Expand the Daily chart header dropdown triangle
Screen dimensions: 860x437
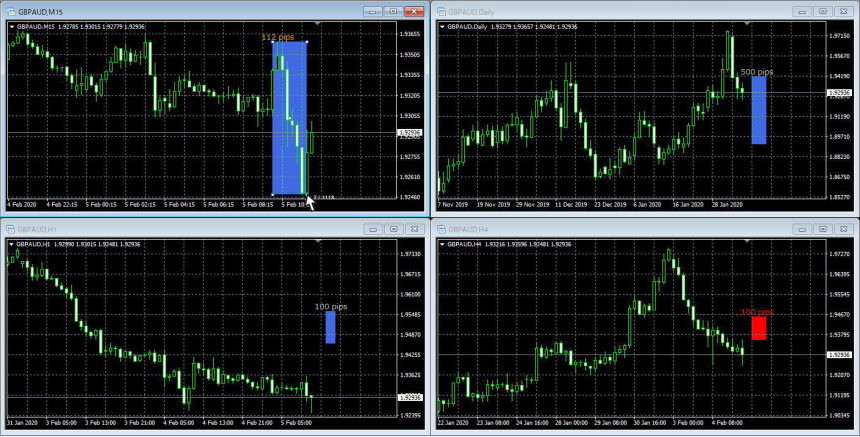[x=442, y=26]
